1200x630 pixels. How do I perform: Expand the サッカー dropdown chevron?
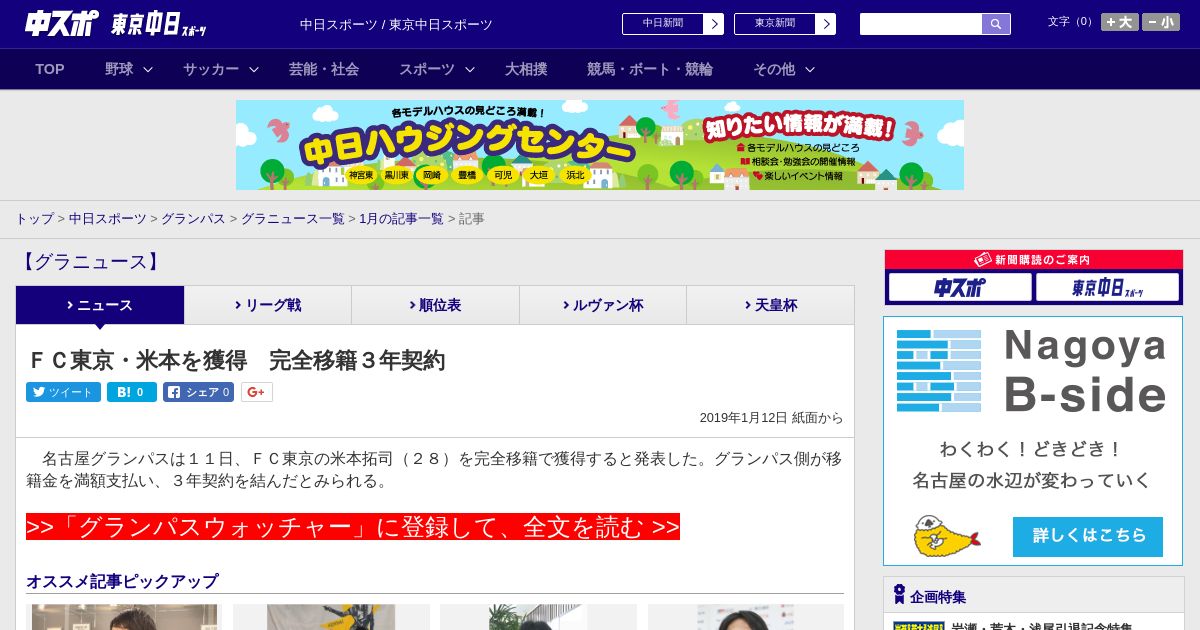coord(254,69)
